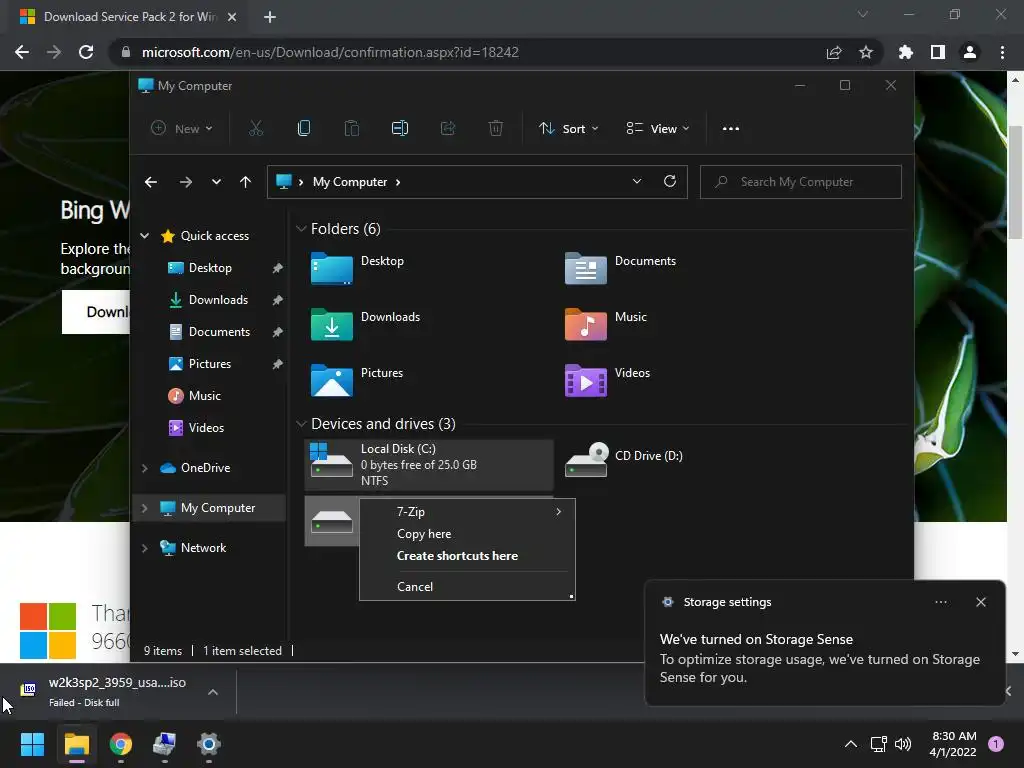The image size is (1024, 768).
Task: Open Storage settings notification options
Action: pyautogui.click(x=941, y=602)
